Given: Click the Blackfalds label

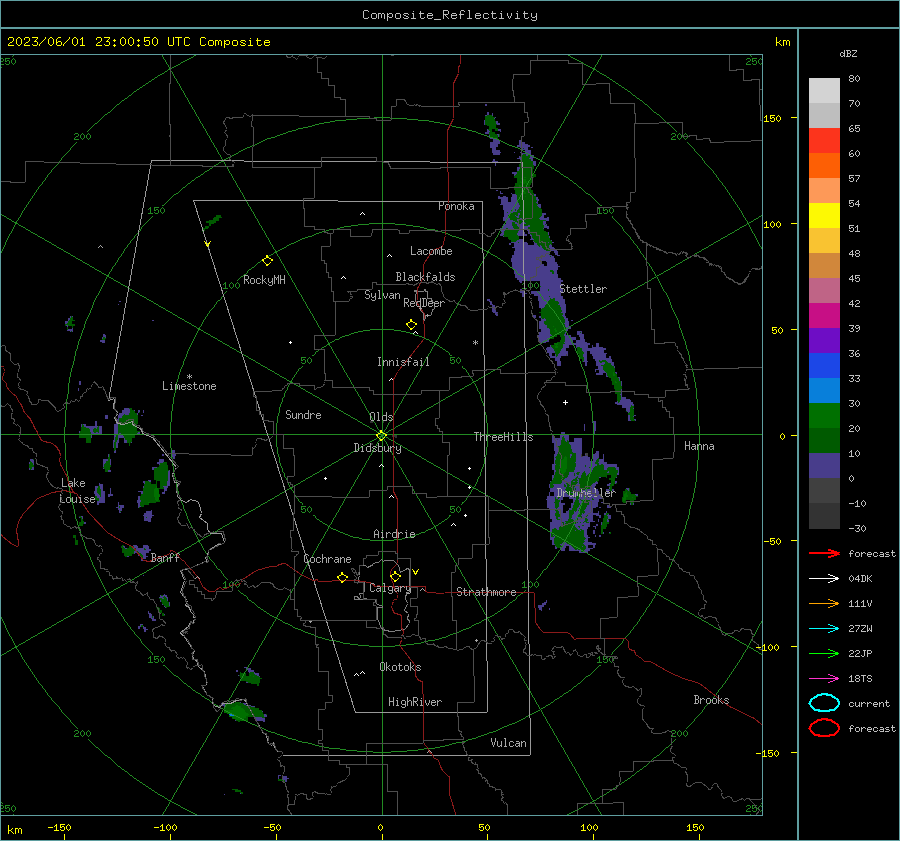Looking at the screenshot, I should (x=425, y=277).
